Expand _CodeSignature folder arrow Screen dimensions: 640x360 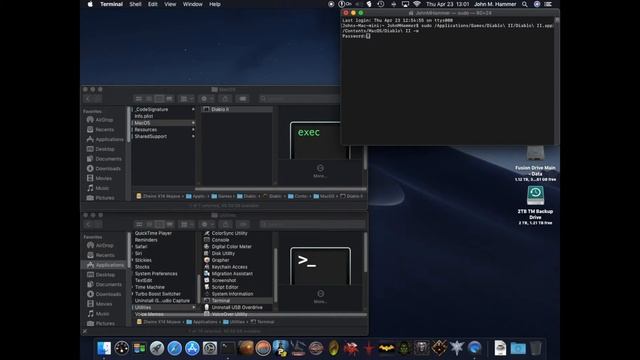coord(193,109)
